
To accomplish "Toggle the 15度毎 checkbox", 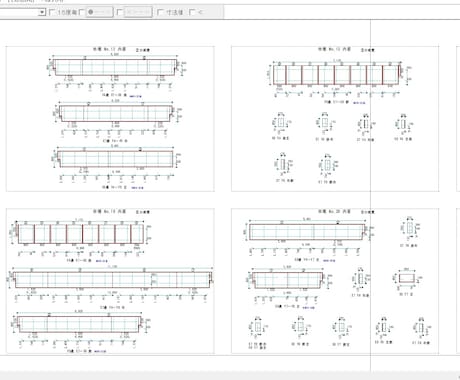I will [52, 12].
